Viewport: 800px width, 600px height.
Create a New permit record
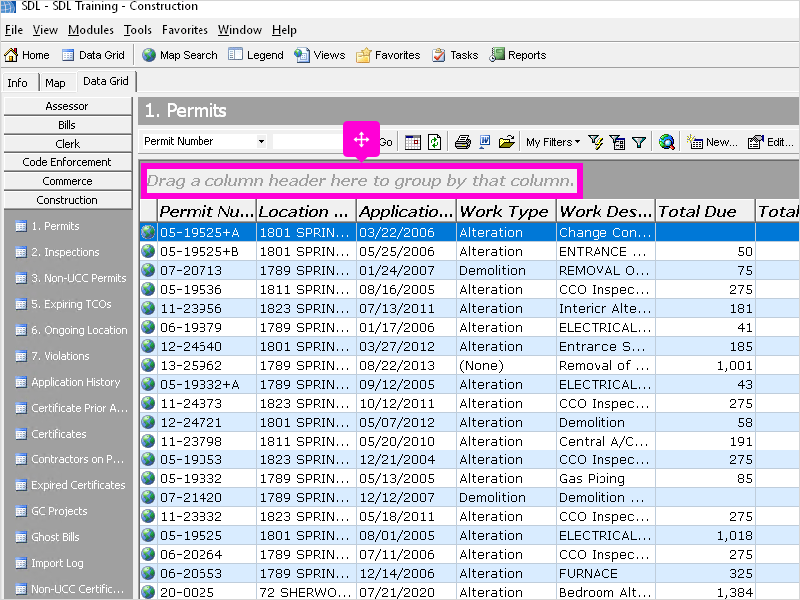pyautogui.click(x=712, y=142)
